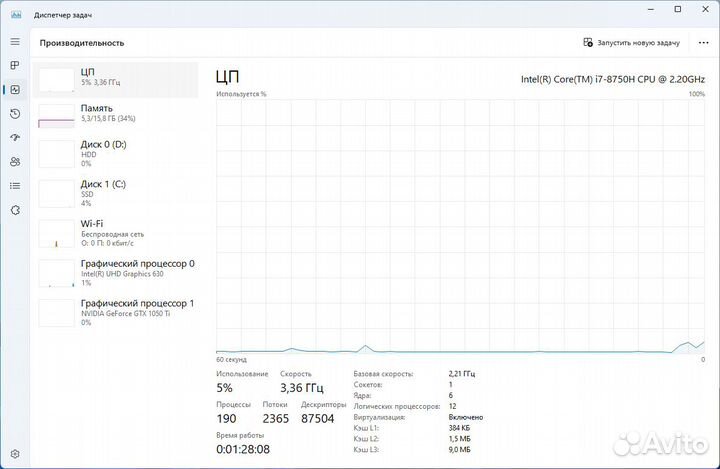The height and width of the screenshot is (469, 720).
Task: Select Графический процессор 0 item
Action: 115,273
